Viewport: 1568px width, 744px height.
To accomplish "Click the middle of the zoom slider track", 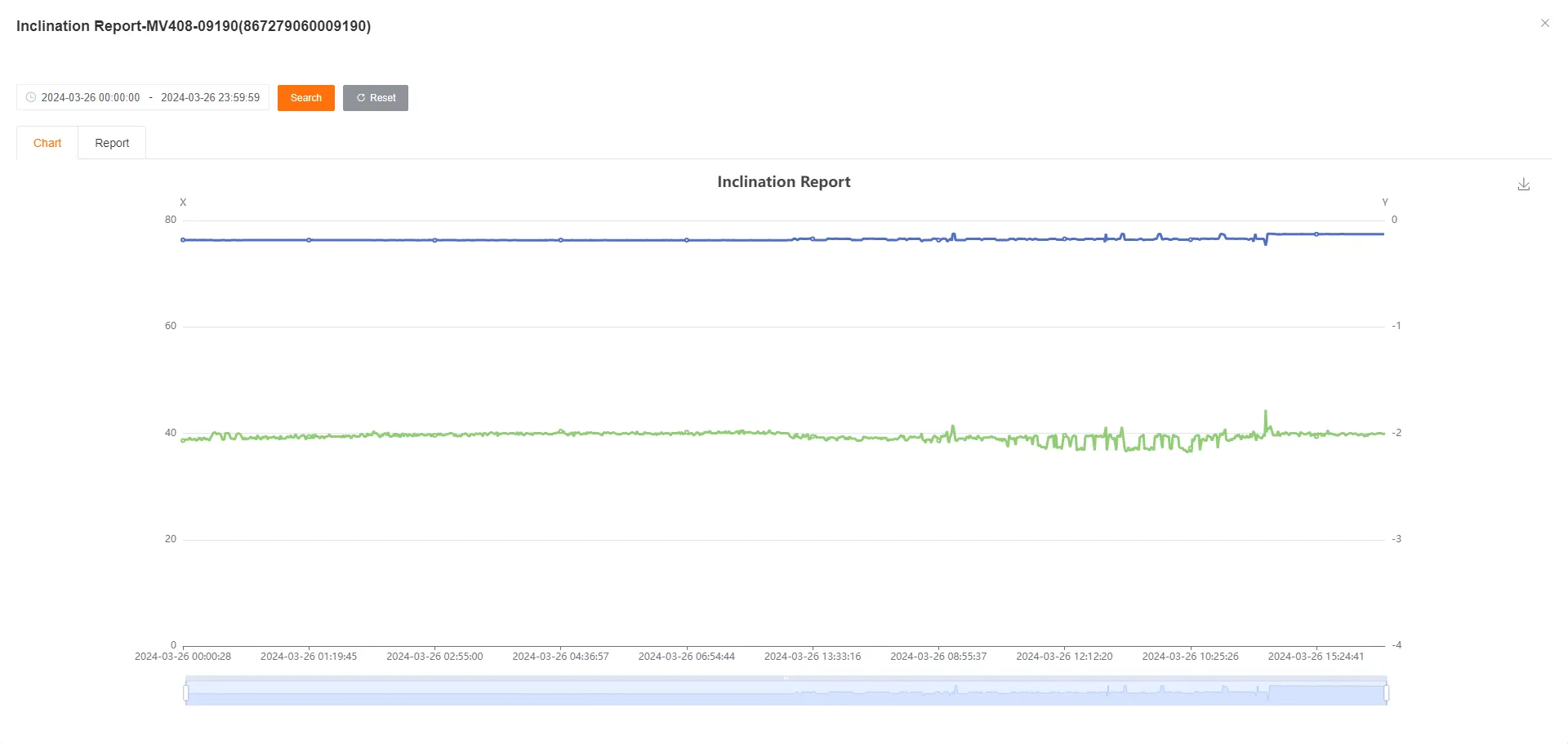I will pos(786,693).
